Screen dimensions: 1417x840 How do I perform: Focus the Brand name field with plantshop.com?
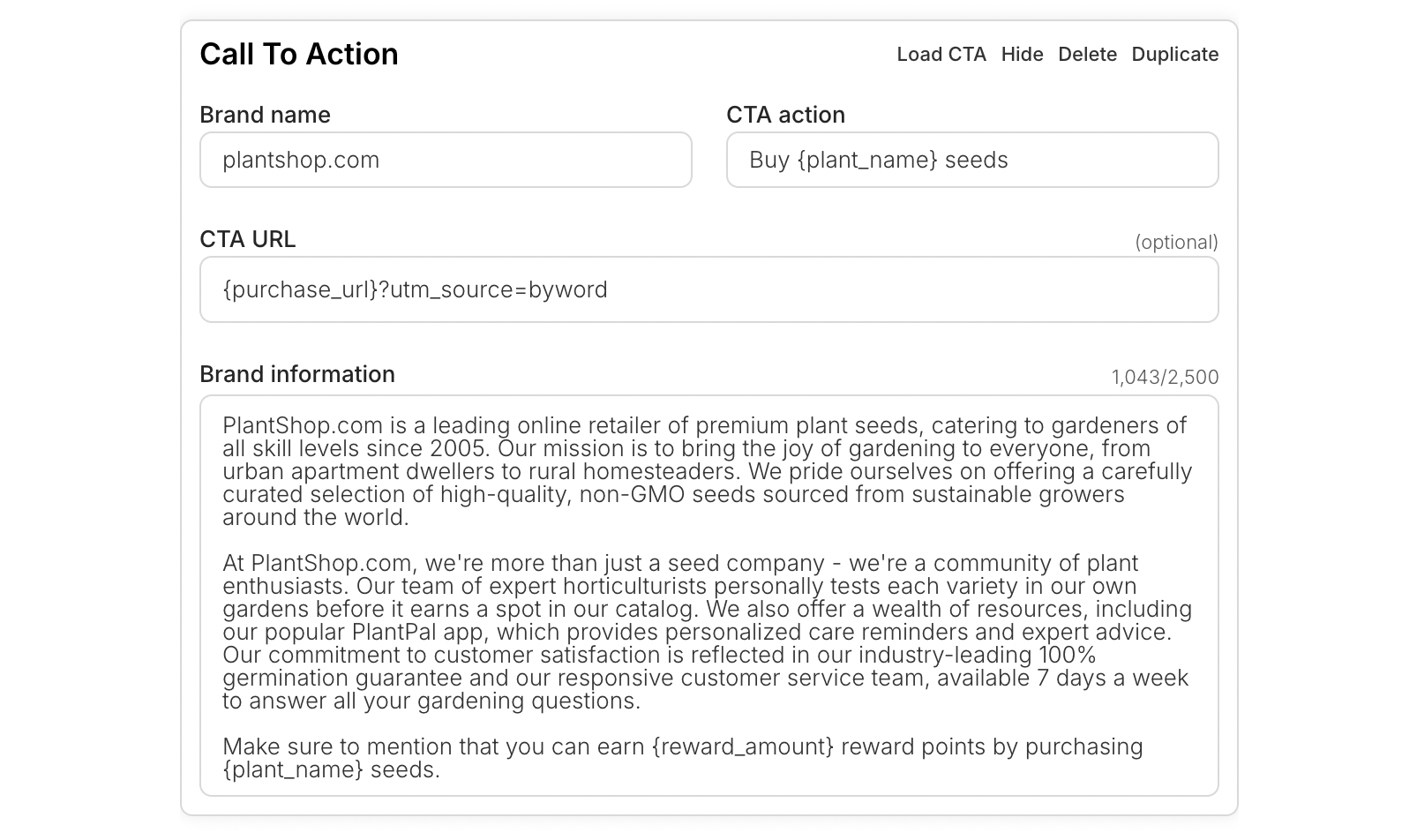446,160
